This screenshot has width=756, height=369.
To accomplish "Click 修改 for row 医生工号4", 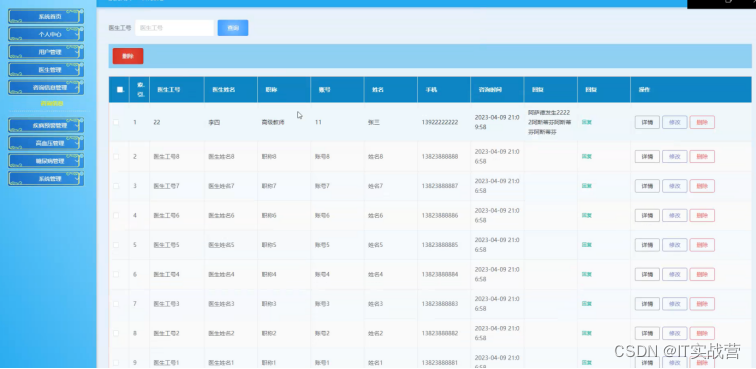I will coord(675,274).
